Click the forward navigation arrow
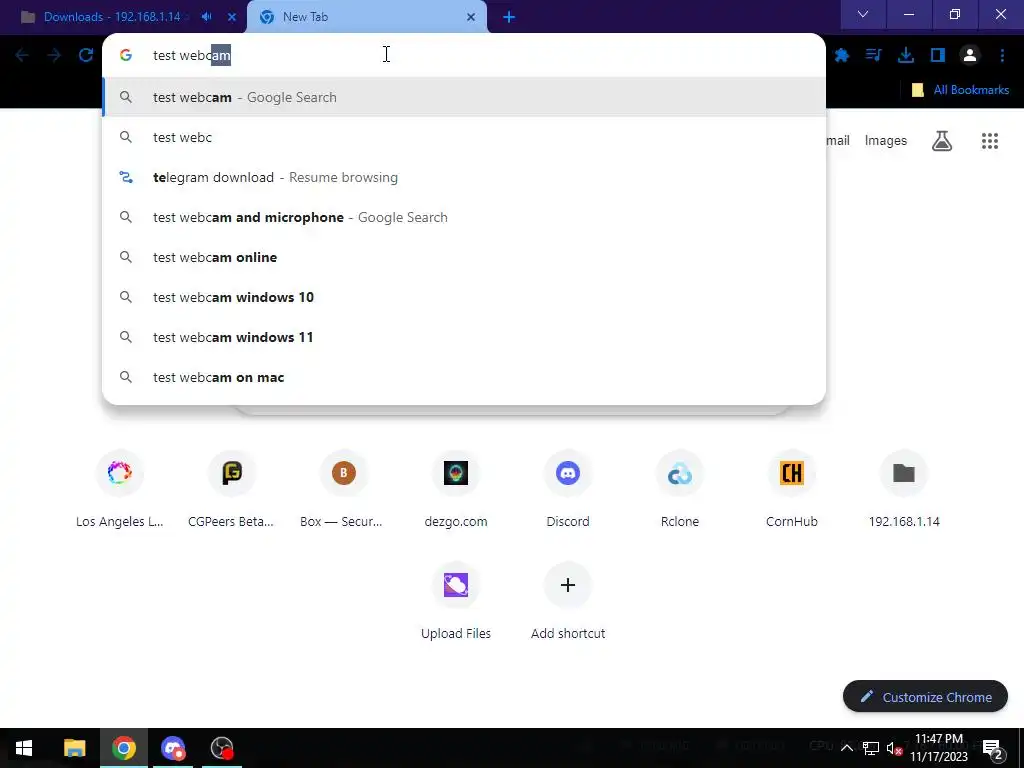Viewport: 1024px width, 768px height. pos(54,56)
